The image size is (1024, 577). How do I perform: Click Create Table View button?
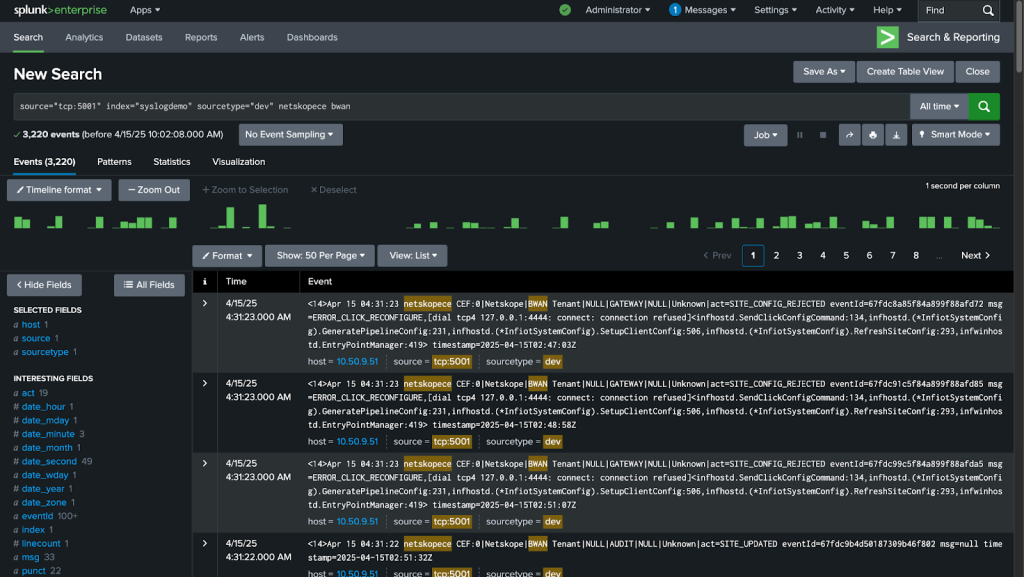tap(904, 72)
